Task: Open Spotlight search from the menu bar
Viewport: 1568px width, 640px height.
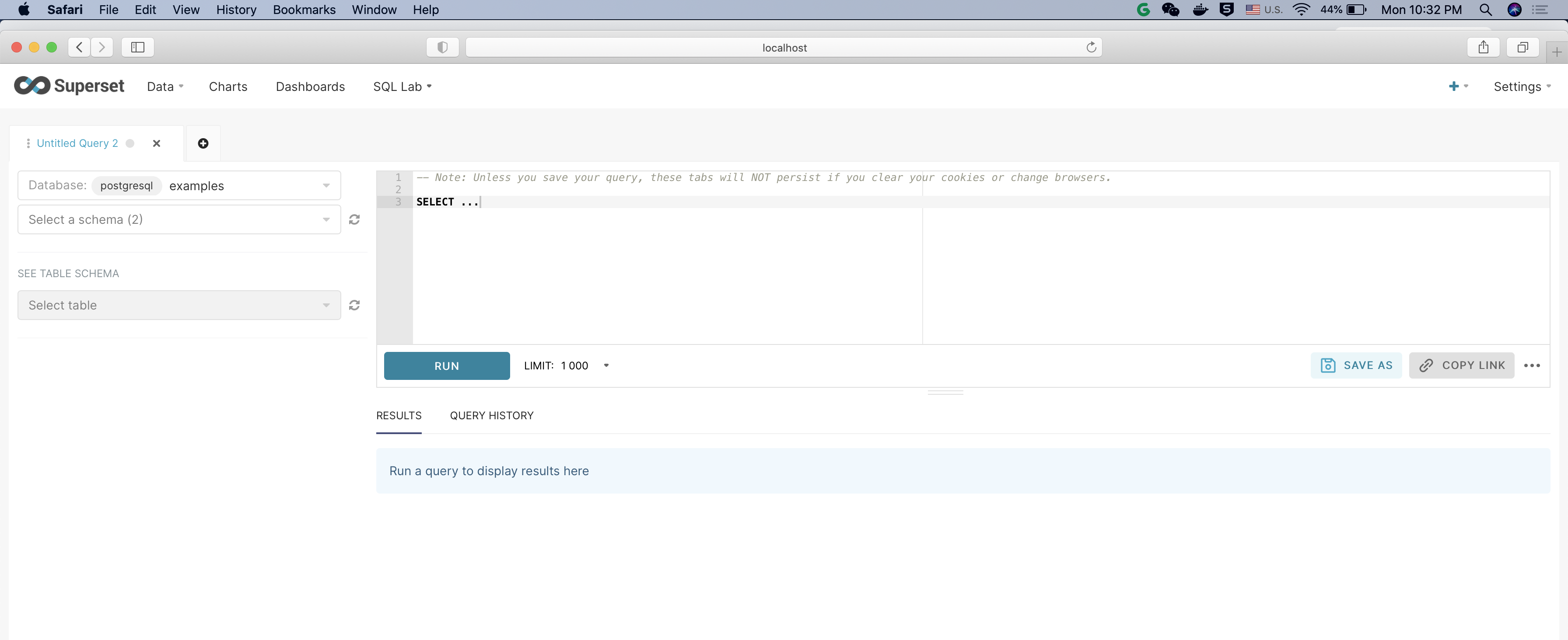Action: [x=1485, y=10]
